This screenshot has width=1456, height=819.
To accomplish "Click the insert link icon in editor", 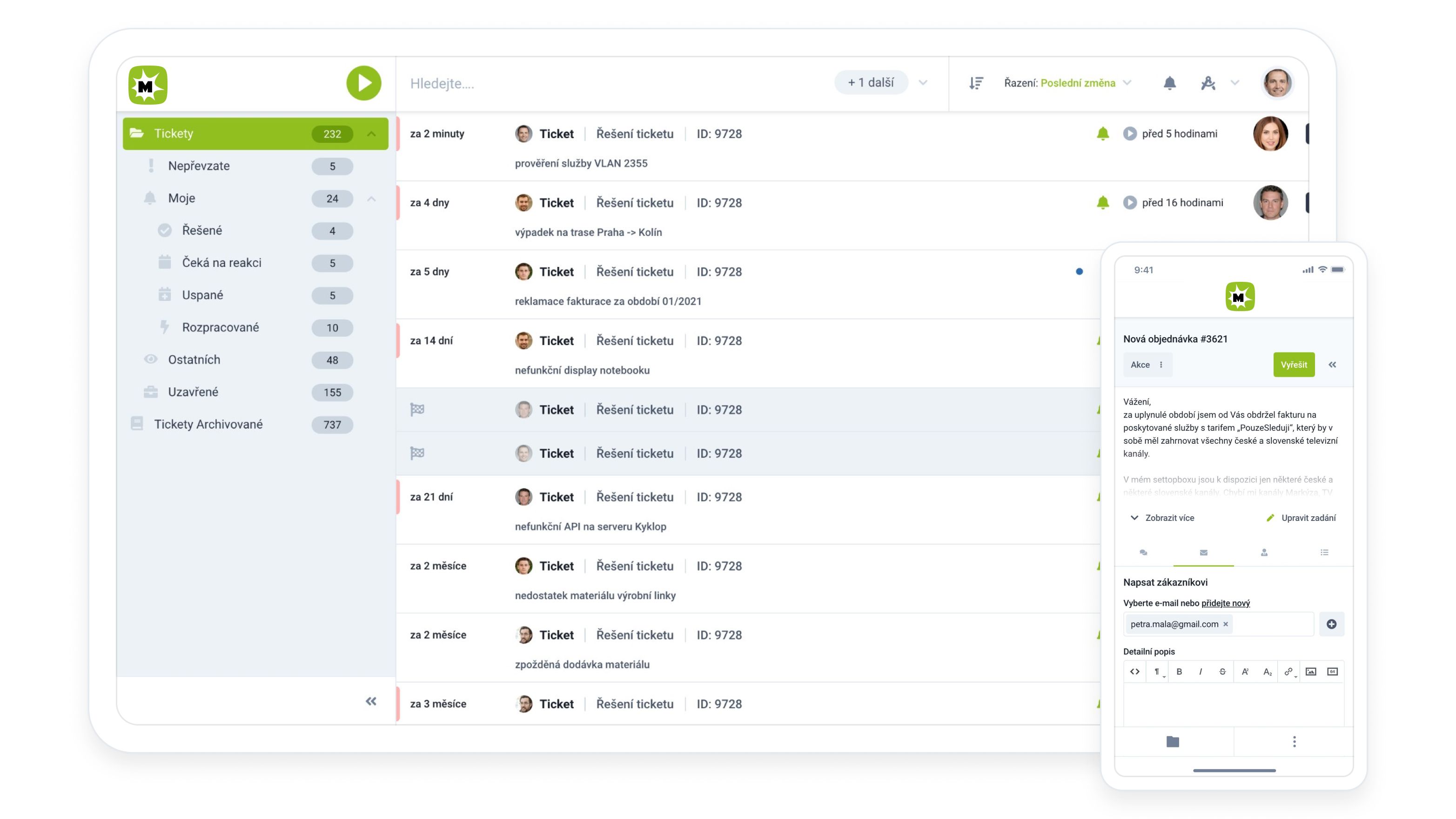I will [x=1288, y=672].
